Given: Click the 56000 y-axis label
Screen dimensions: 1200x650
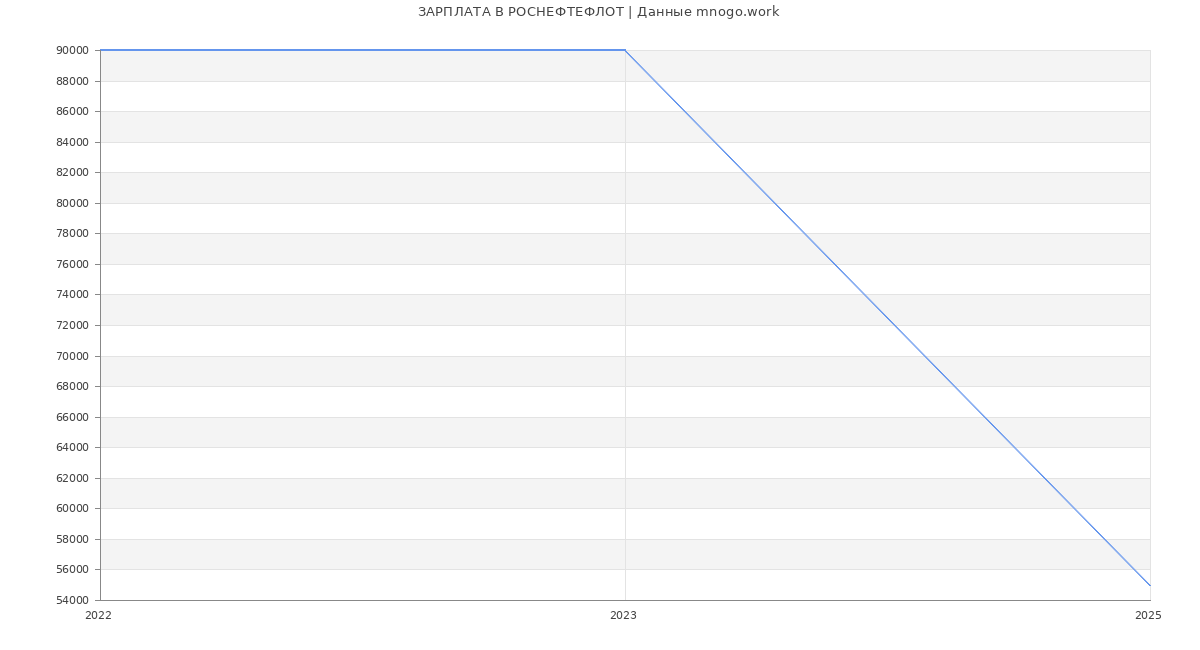Looking at the screenshot, I should 73,569.
